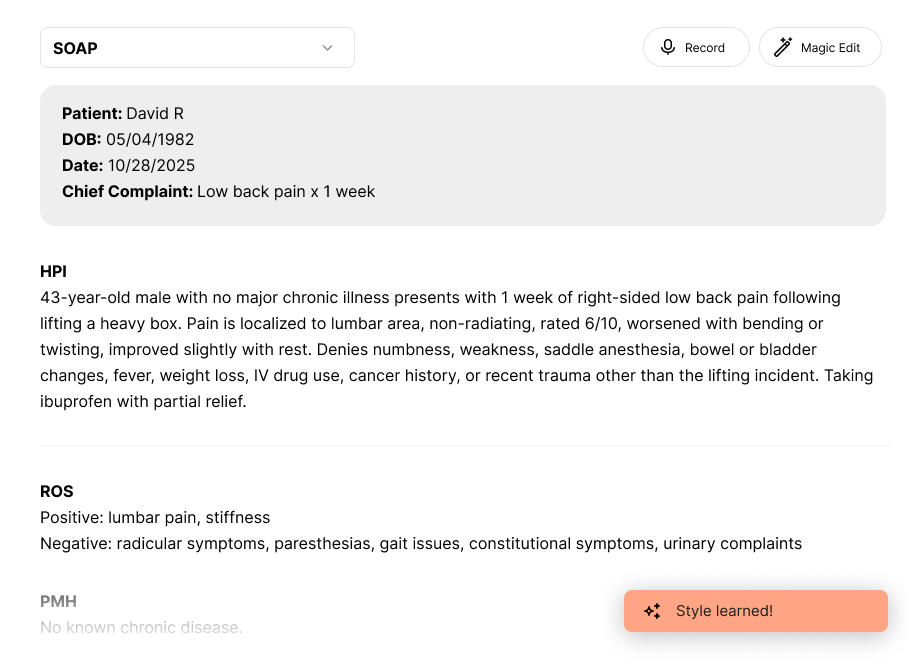Viewport: 922px width, 669px height.
Task: Click the Positive findings line under ROS
Action: point(155,518)
